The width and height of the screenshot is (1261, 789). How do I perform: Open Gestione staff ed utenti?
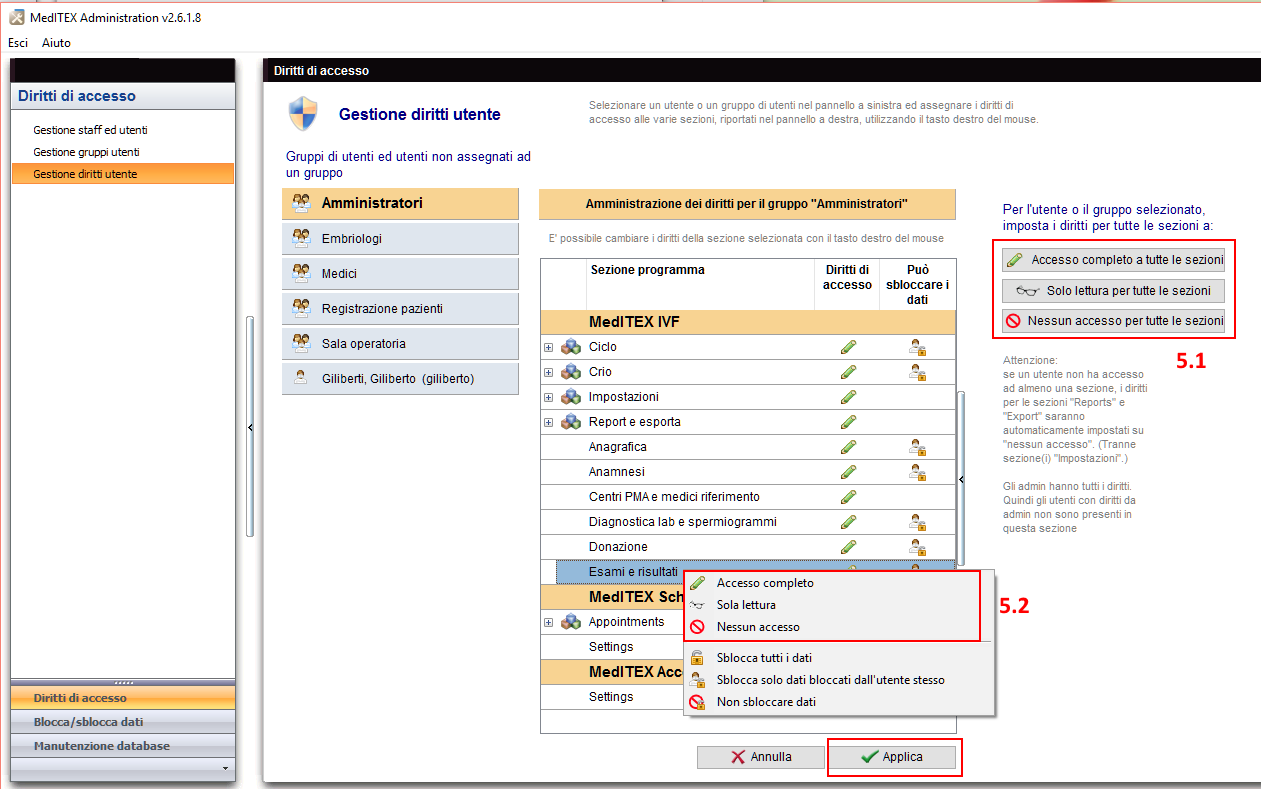90,130
